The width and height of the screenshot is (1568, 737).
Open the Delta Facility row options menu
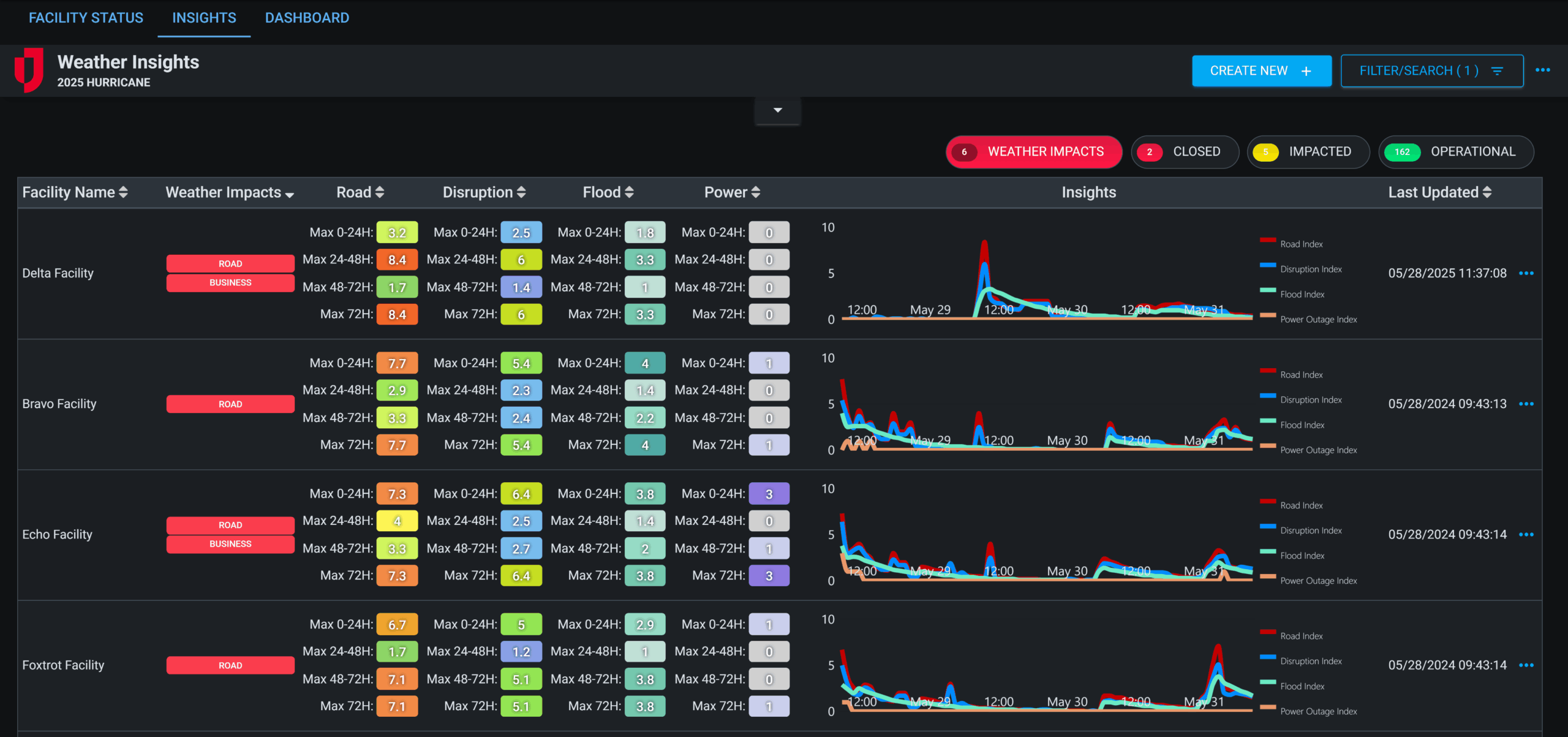(x=1526, y=273)
